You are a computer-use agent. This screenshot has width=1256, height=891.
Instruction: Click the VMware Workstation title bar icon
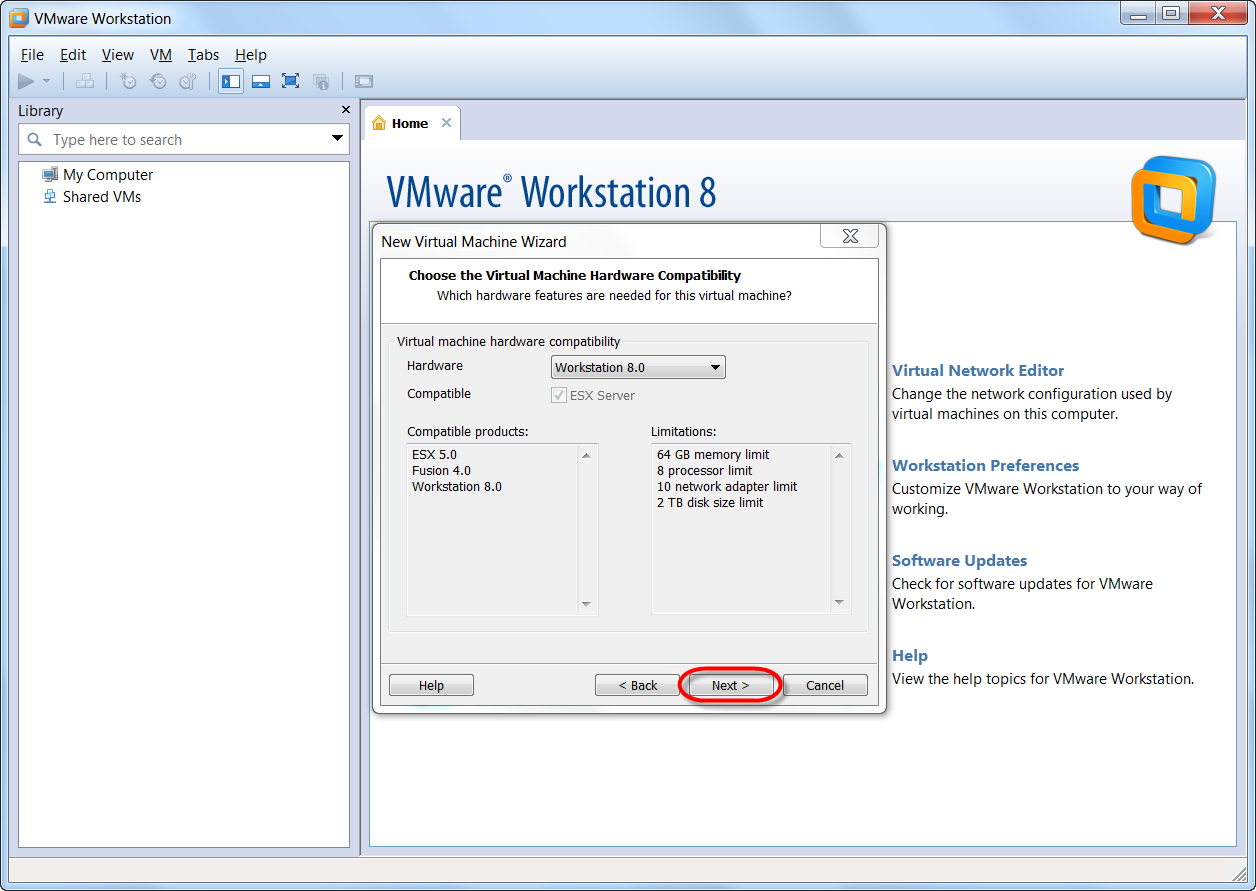click(x=18, y=18)
